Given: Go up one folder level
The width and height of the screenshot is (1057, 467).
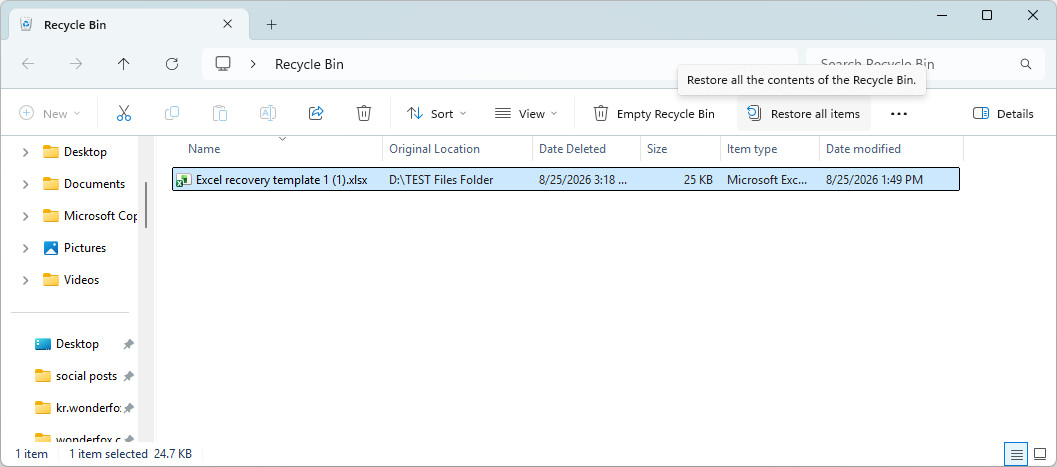Looking at the screenshot, I should point(123,64).
